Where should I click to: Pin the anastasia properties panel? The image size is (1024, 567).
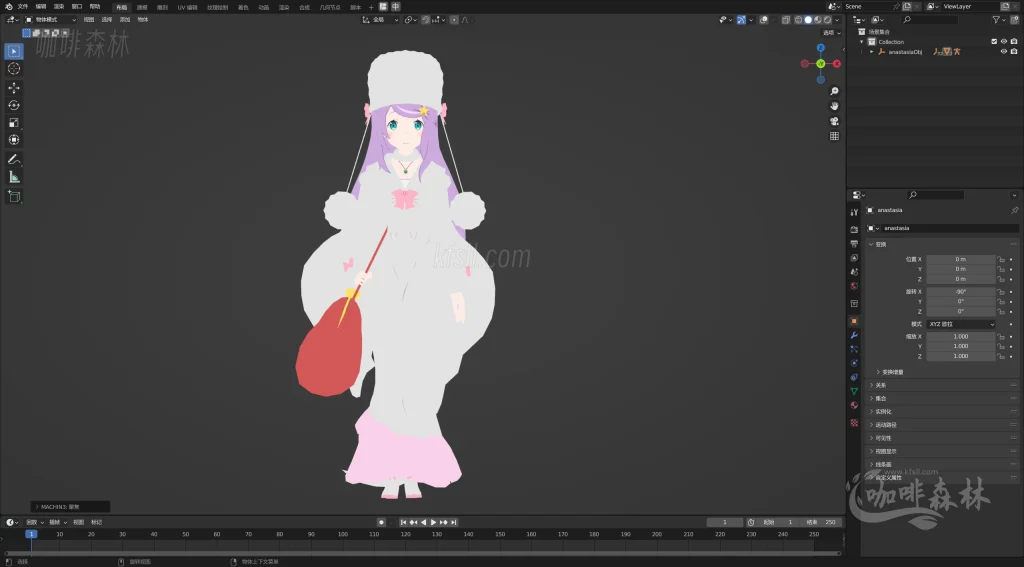click(1014, 210)
